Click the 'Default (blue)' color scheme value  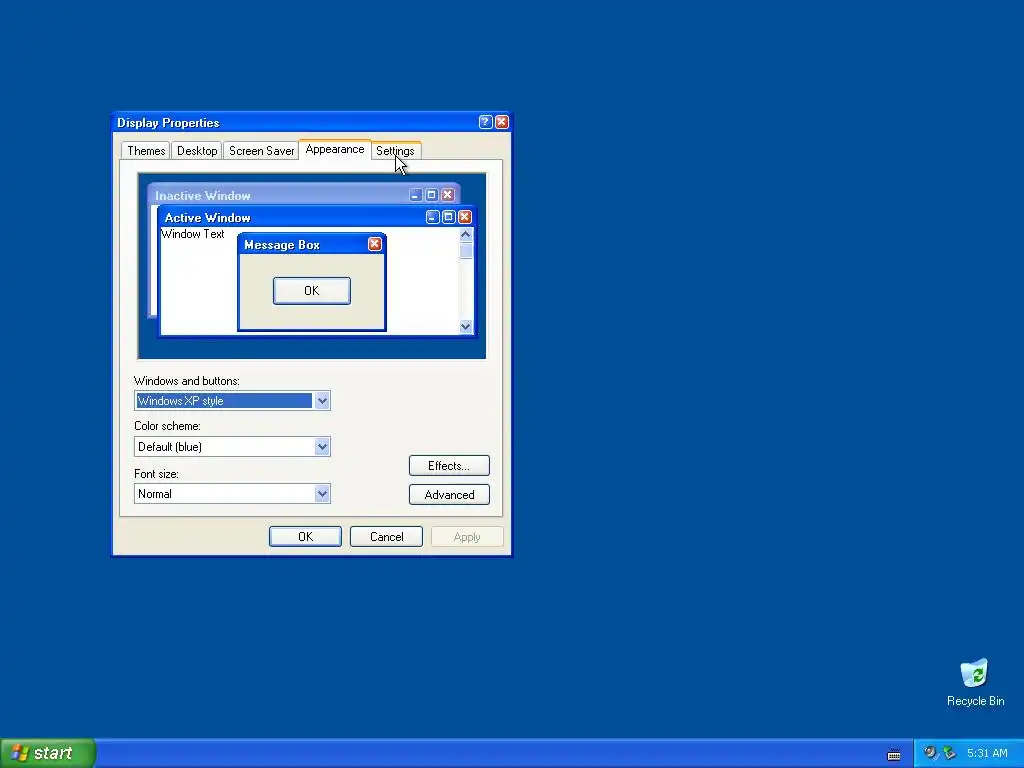pos(170,447)
